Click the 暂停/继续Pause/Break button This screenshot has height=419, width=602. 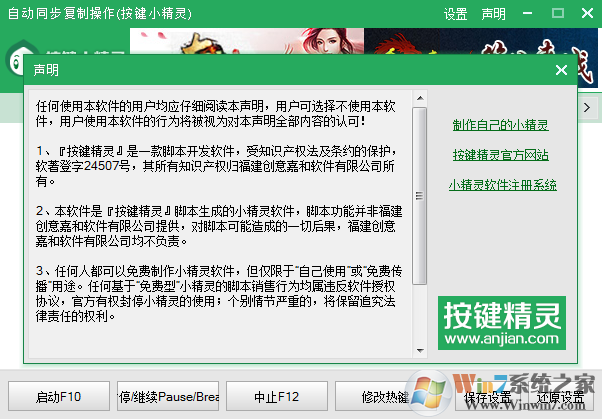point(168,396)
